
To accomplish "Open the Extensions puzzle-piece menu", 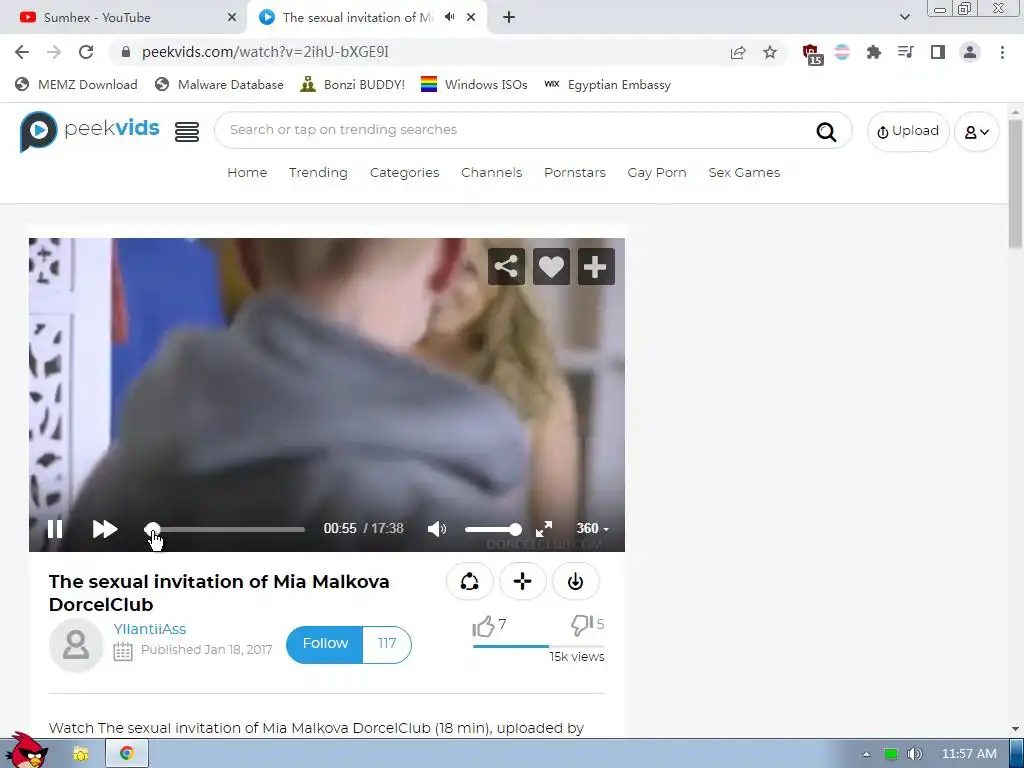I will coord(874,52).
